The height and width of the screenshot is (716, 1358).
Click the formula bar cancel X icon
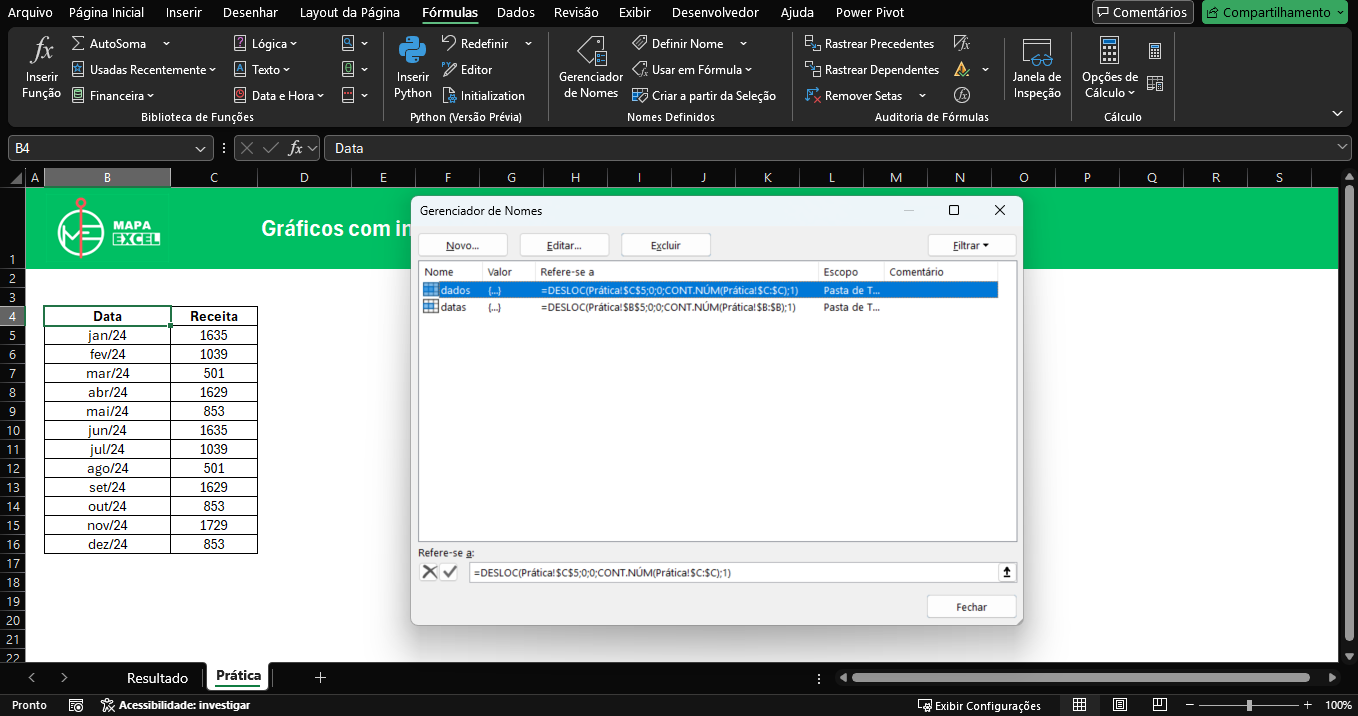coord(247,148)
